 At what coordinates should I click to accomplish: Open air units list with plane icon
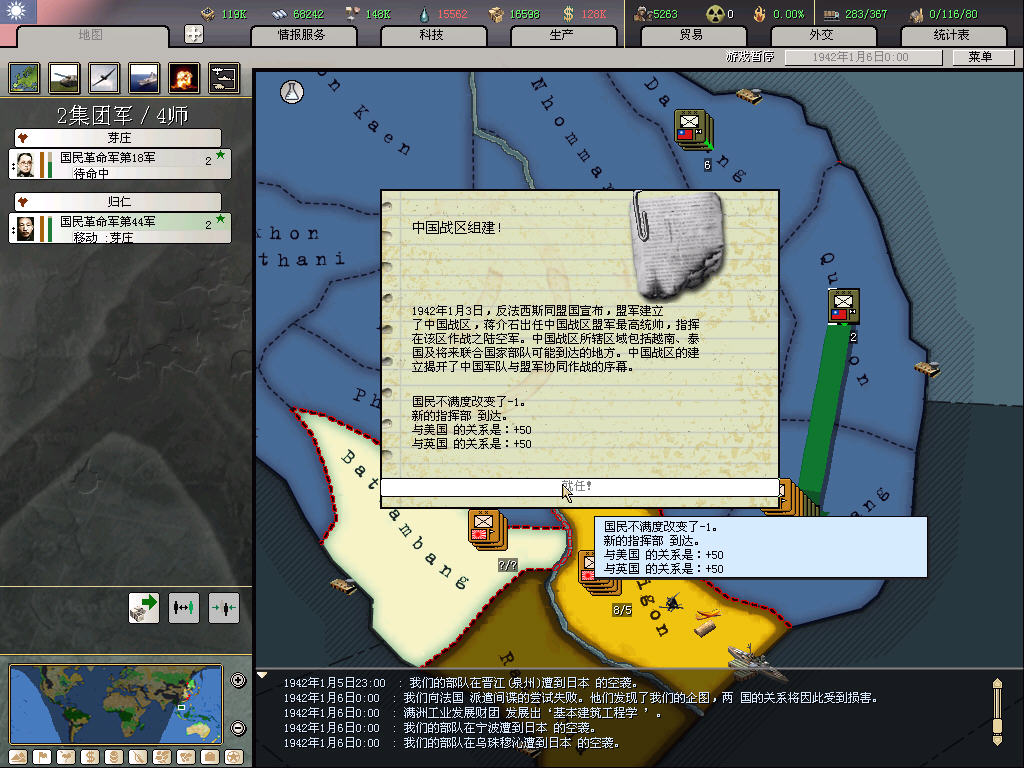click(x=104, y=78)
